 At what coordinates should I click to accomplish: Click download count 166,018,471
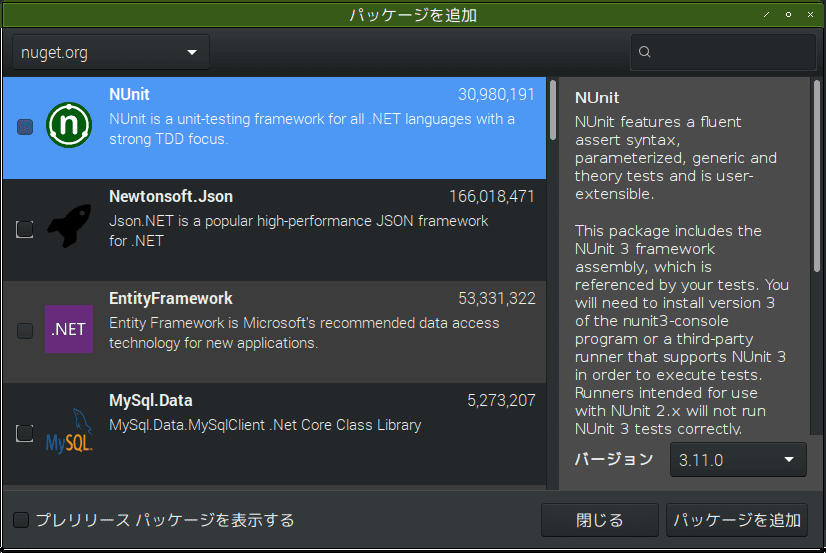click(x=492, y=196)
